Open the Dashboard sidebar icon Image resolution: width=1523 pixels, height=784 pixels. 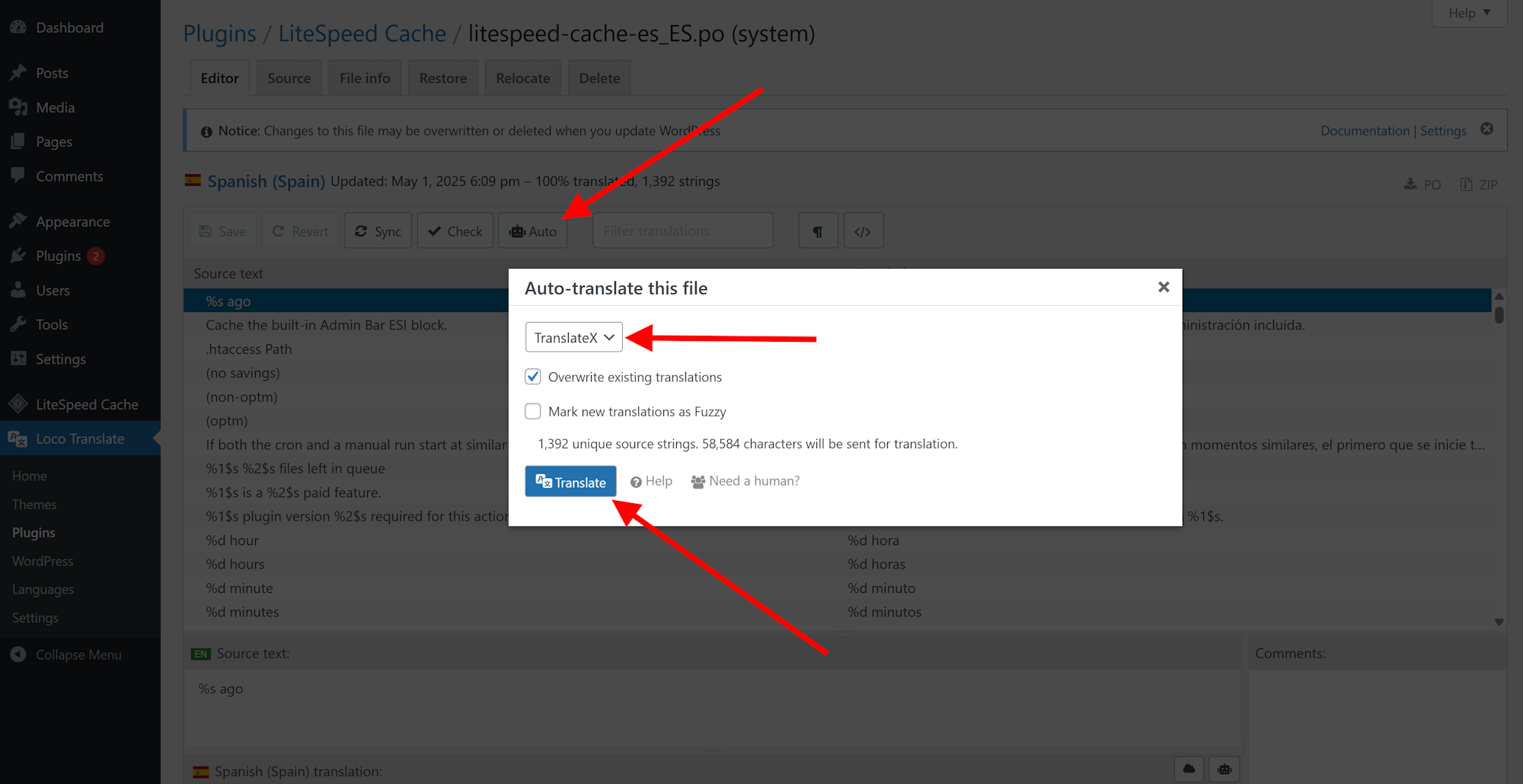coord(18,27)
